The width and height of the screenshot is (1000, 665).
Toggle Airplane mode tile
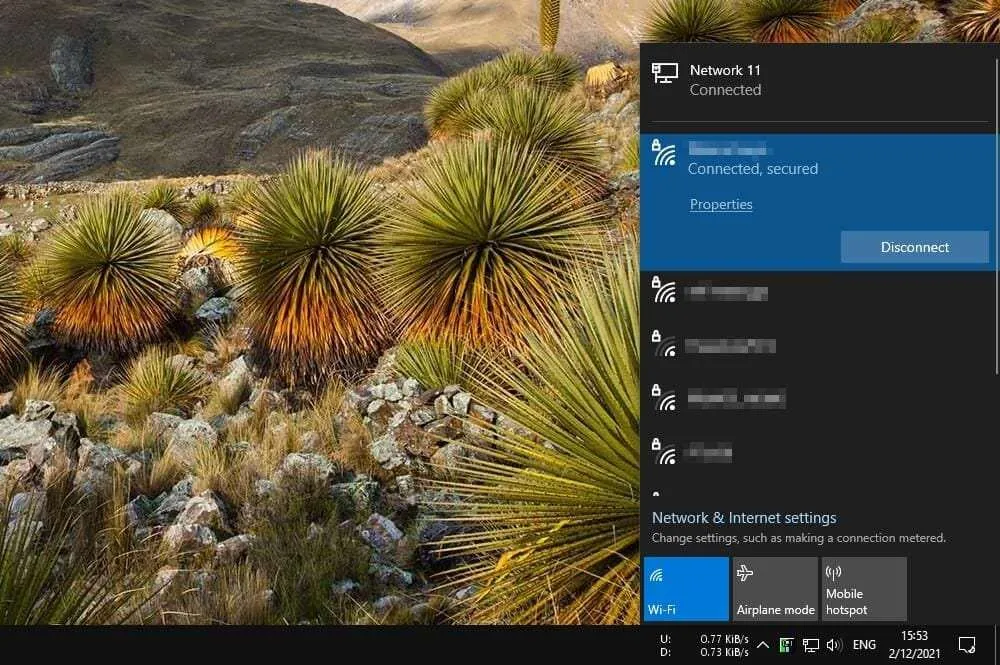[x=775, y=588]
